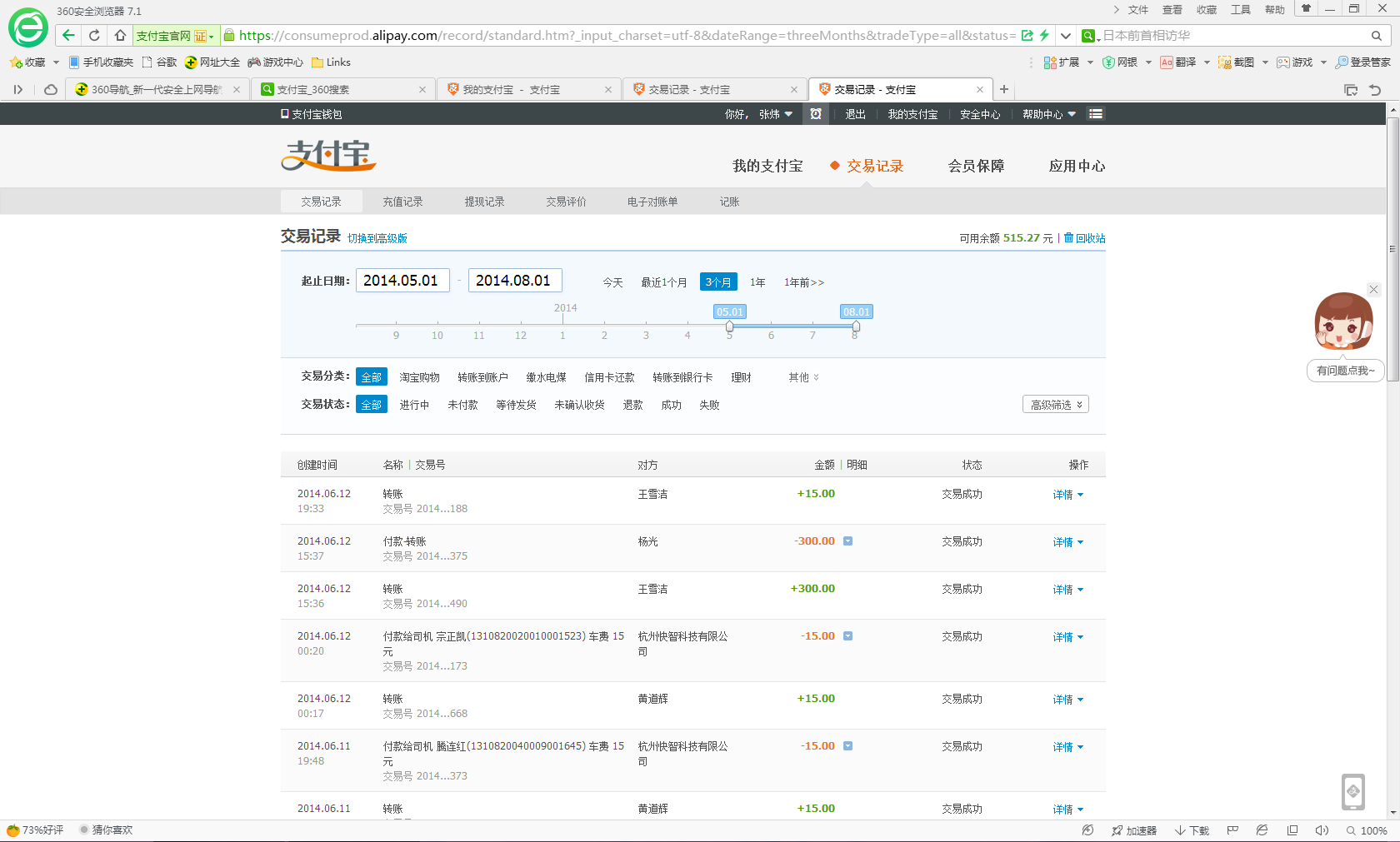Image resolution: width=1400 pixels, height=842 pixels.
Task: Switch to the 充值记录 tab
Action: tap(402, 202)
